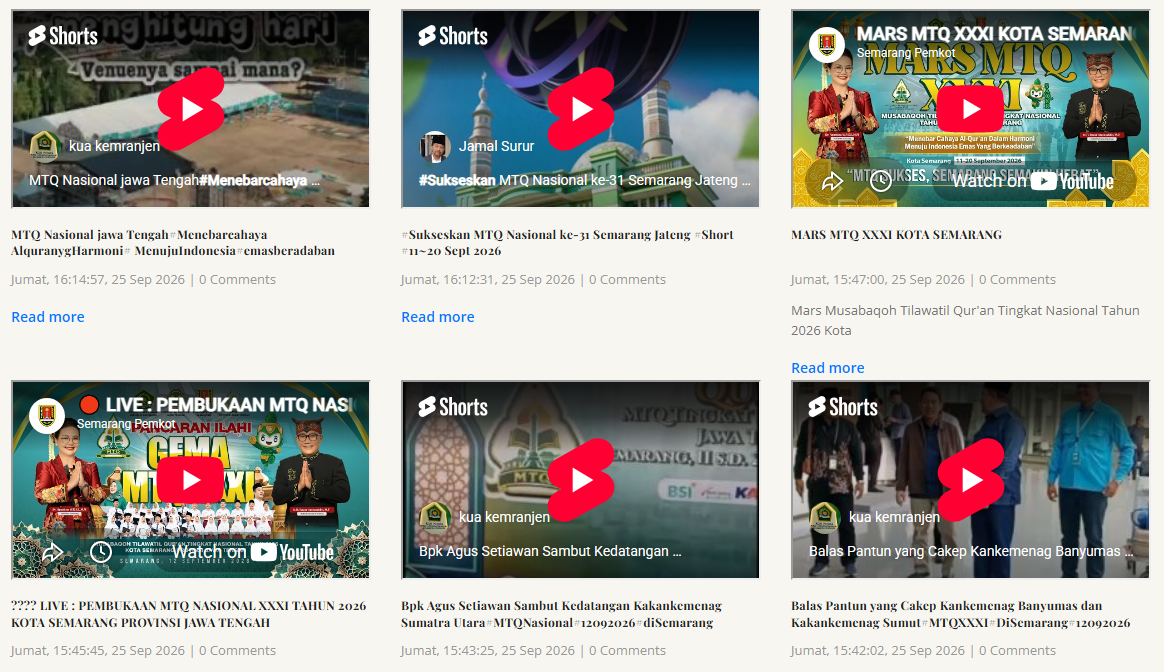View comments on the 15:47:00 post
1164x672 pixels.
(1017, 279)
